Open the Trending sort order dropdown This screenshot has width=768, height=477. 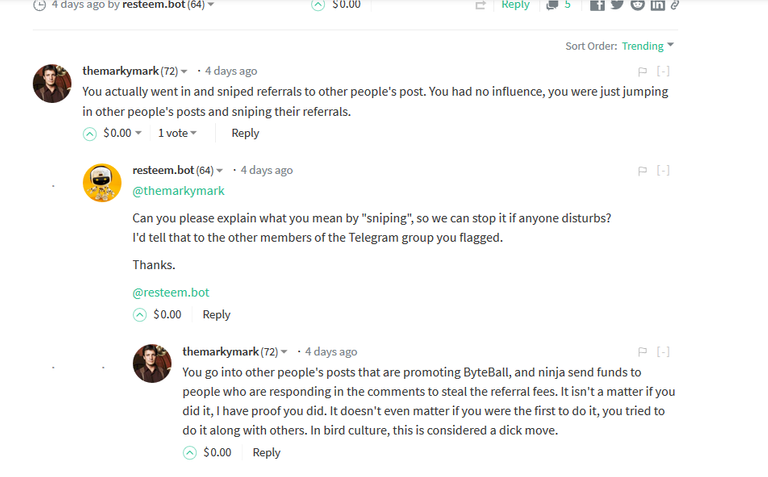648,46
